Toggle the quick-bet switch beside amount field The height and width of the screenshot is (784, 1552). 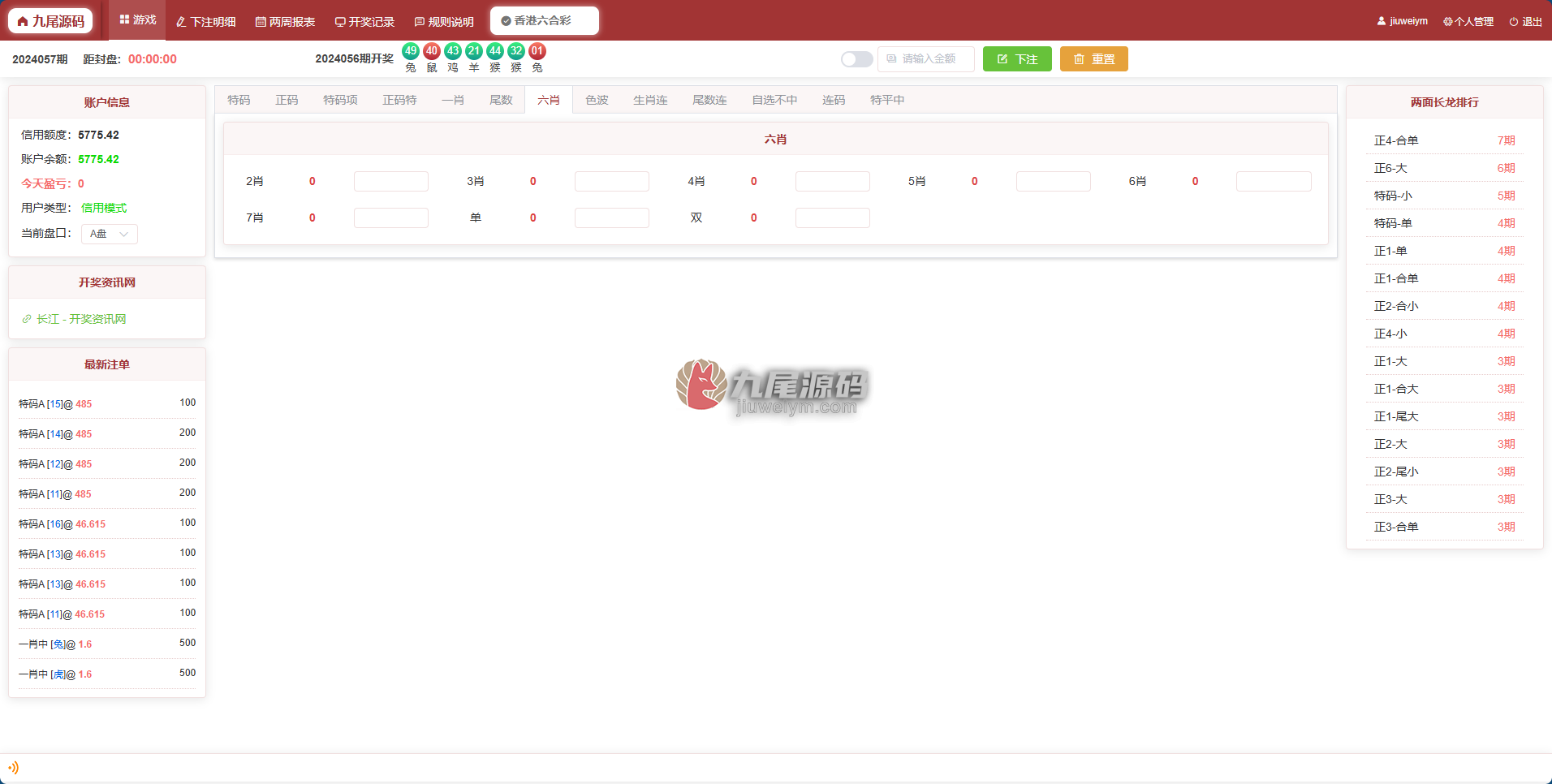(856, 59)
